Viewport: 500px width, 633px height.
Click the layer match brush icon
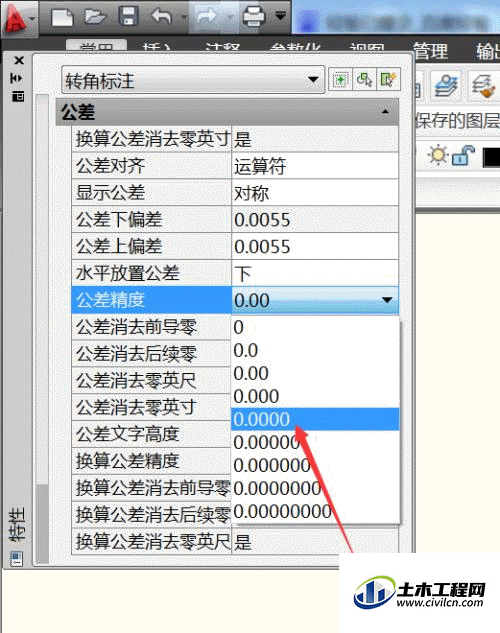pyautogui.click(x=483, y=85)
